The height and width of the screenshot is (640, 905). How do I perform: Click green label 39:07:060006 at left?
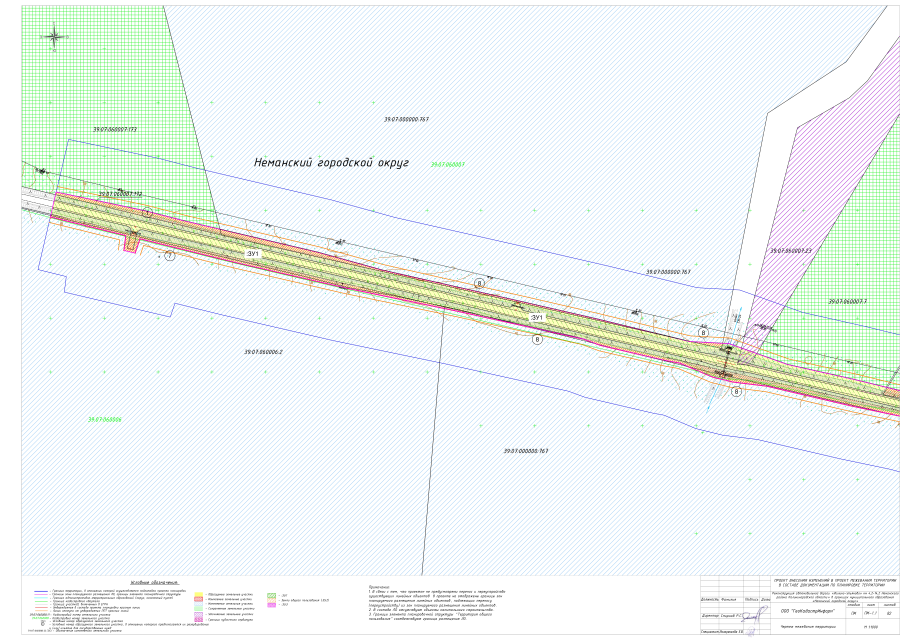click(x=104, y=419)
